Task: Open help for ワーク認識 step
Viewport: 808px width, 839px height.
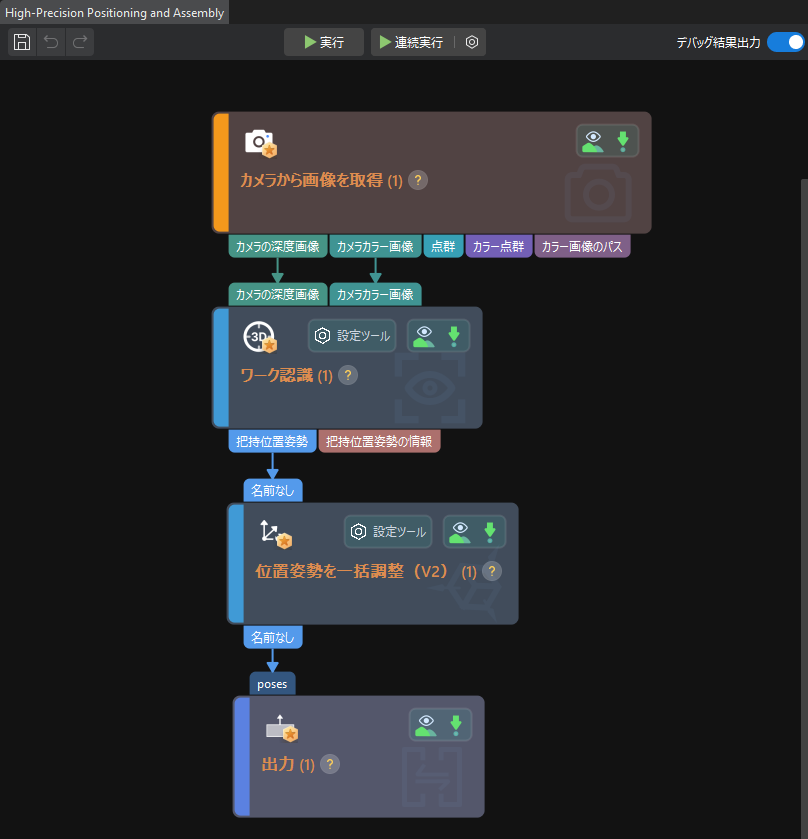Action: 348,375
